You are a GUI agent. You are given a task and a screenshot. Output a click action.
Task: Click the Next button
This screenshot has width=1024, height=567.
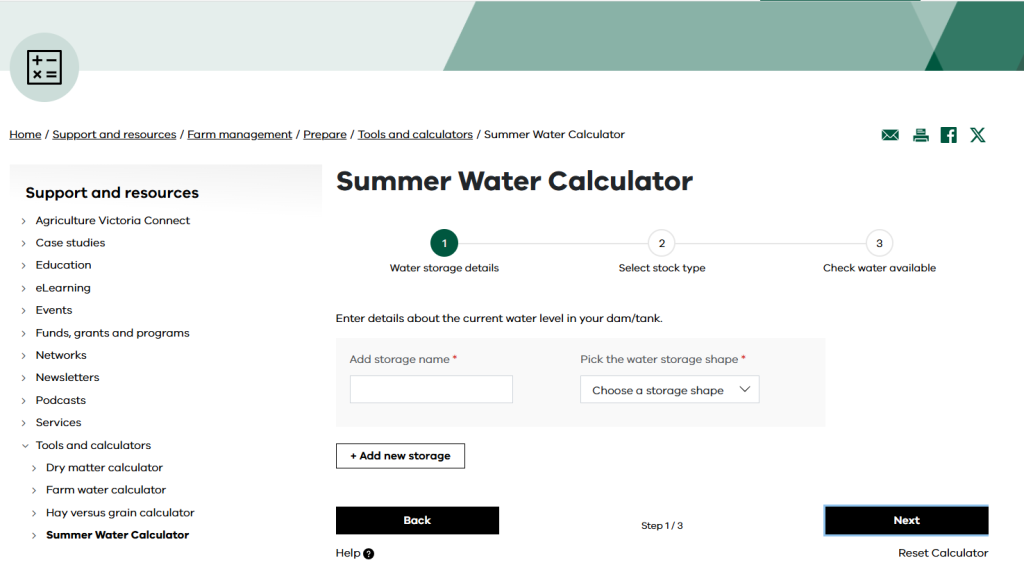[x=906, y=521]
